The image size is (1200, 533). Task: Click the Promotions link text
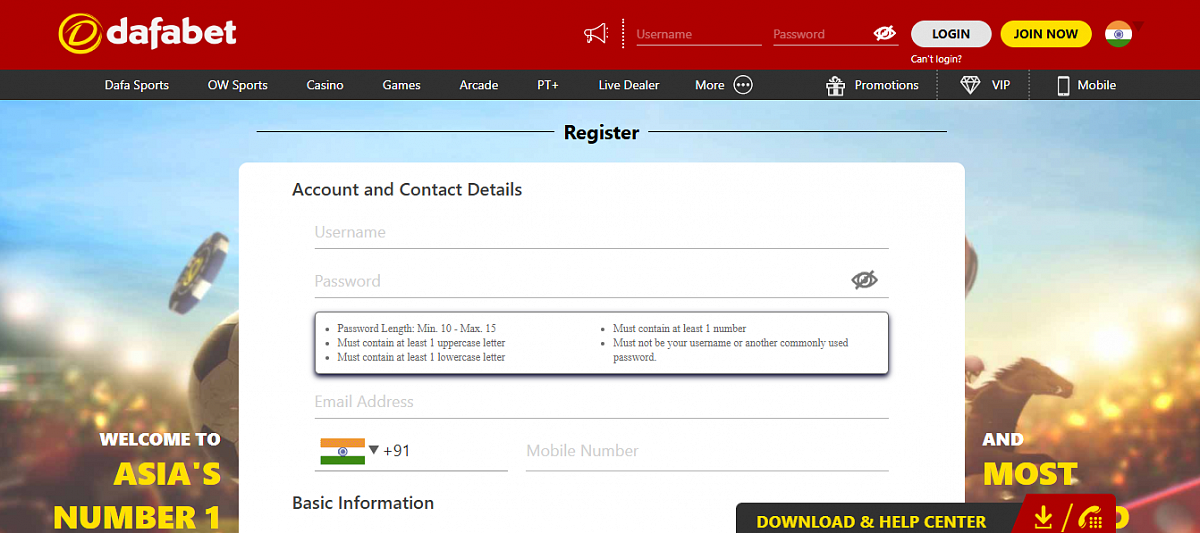(886, 85)
